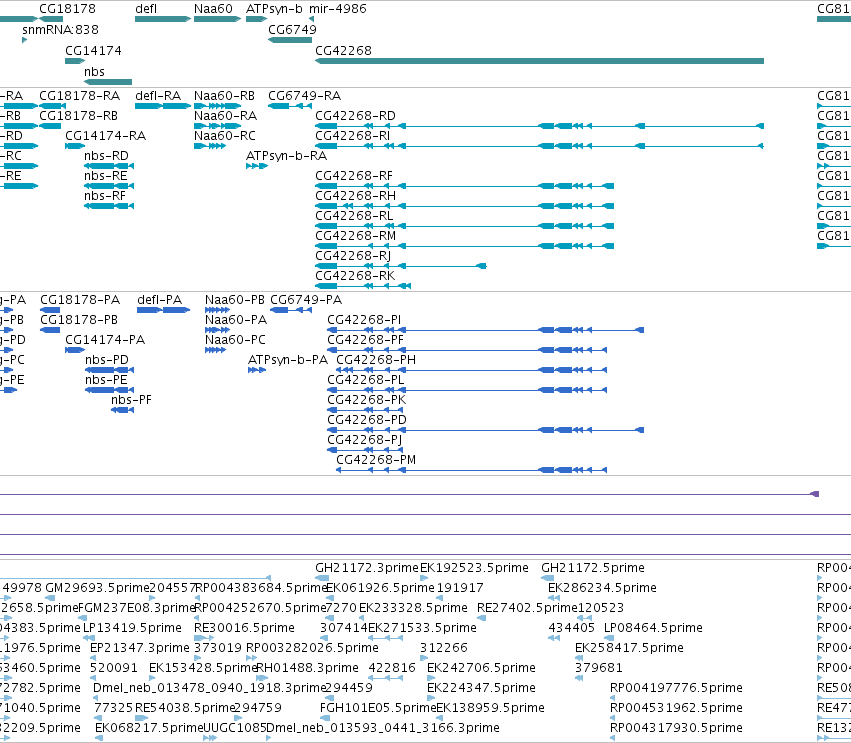Screen dimensions: 851x743
Task: Select transcript CG6749-RA
Action: [x=290, y=106]
